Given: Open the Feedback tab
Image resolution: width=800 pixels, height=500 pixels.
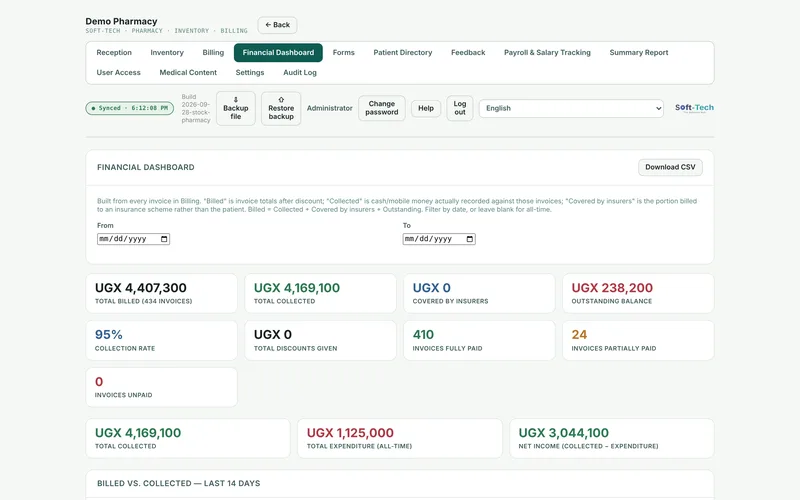Looking at the screenshot, I should [x=468, y=53].
